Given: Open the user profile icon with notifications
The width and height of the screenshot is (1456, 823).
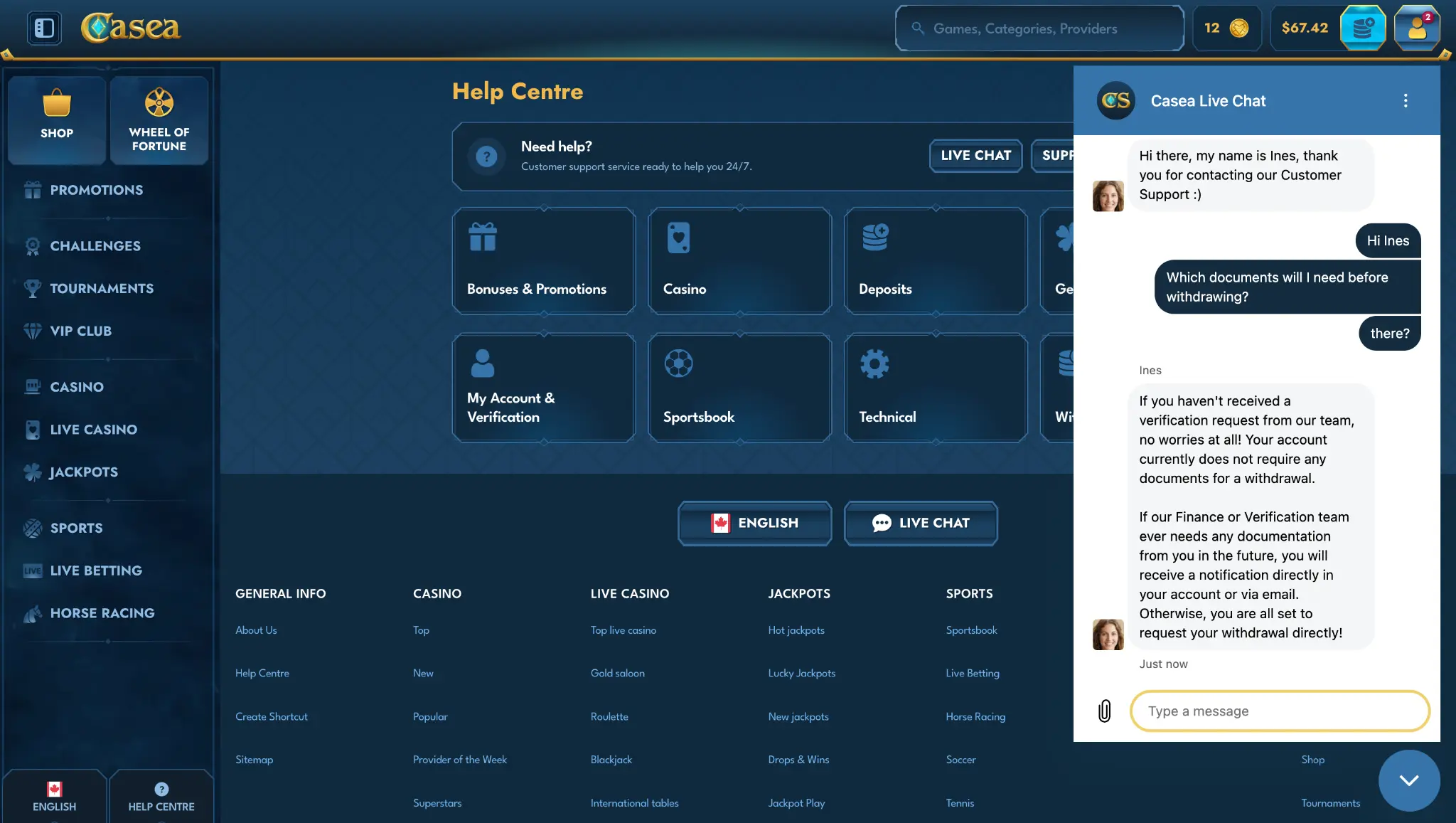Looking at the screenshot, I should click(1417, 28).
